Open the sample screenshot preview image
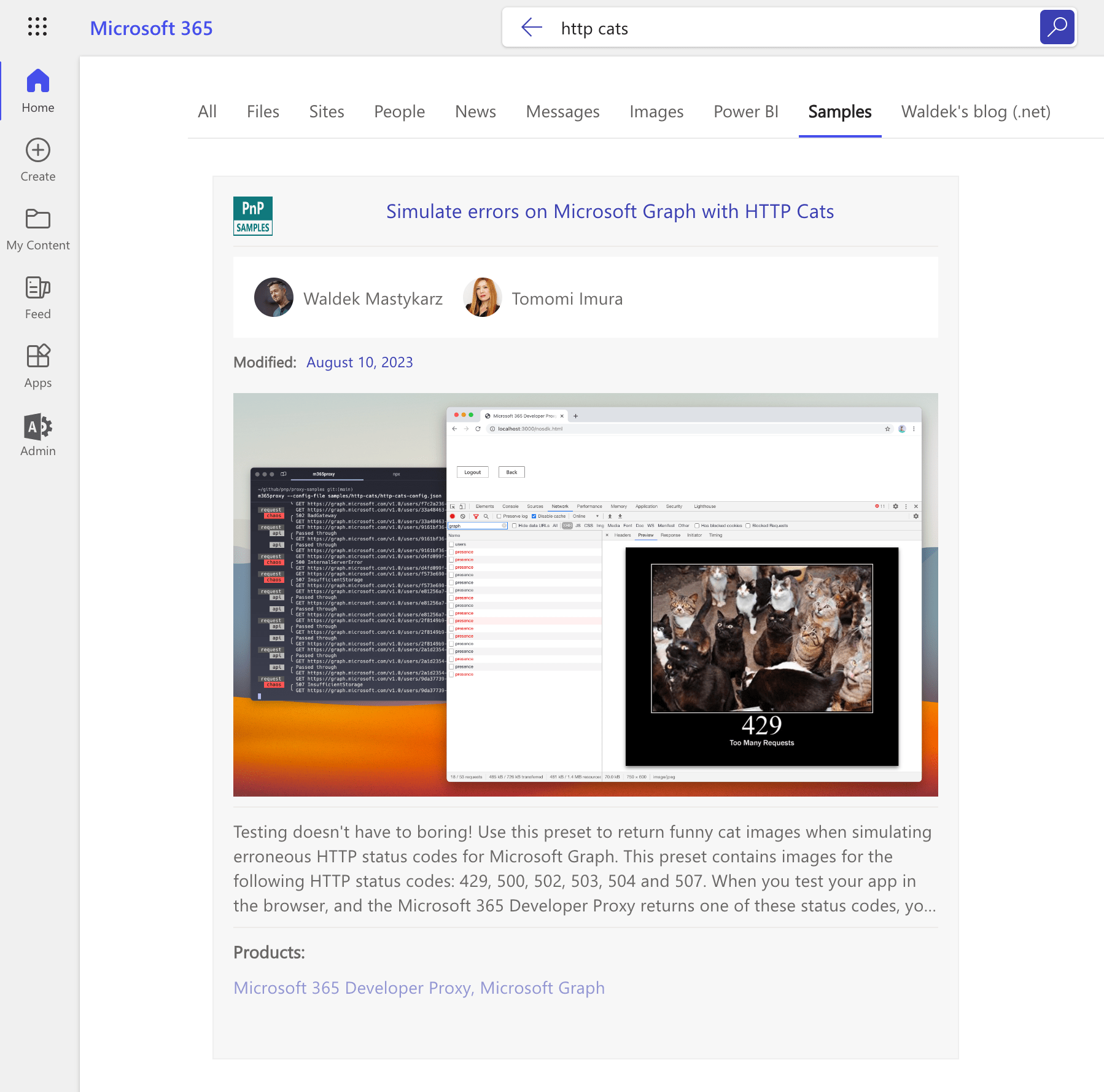1104x1092 pixels. point(586,595)
